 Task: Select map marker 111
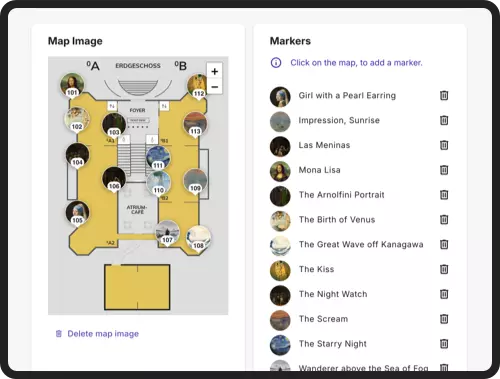(x=158, y=158)
